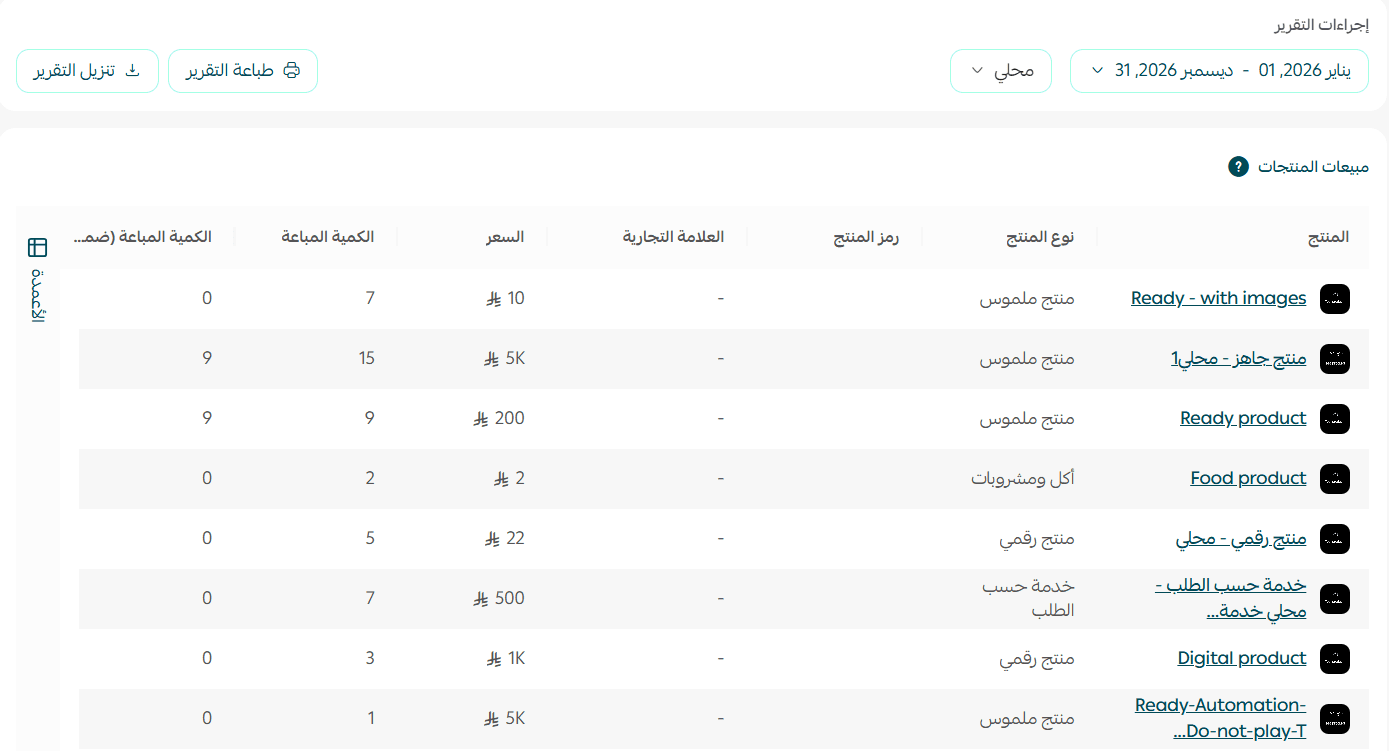Click the price 22 cell

click(505, 538)
